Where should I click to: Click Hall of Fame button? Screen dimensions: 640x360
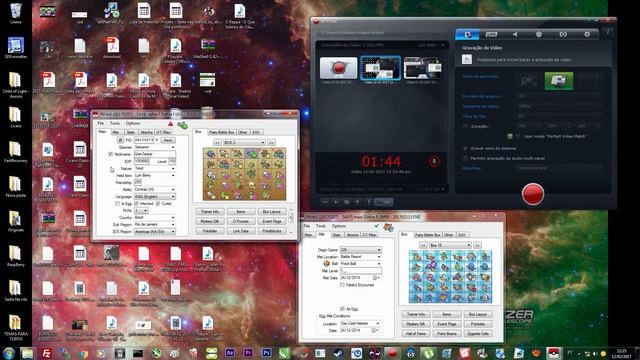pyautogui.click(x=416, y=333)
